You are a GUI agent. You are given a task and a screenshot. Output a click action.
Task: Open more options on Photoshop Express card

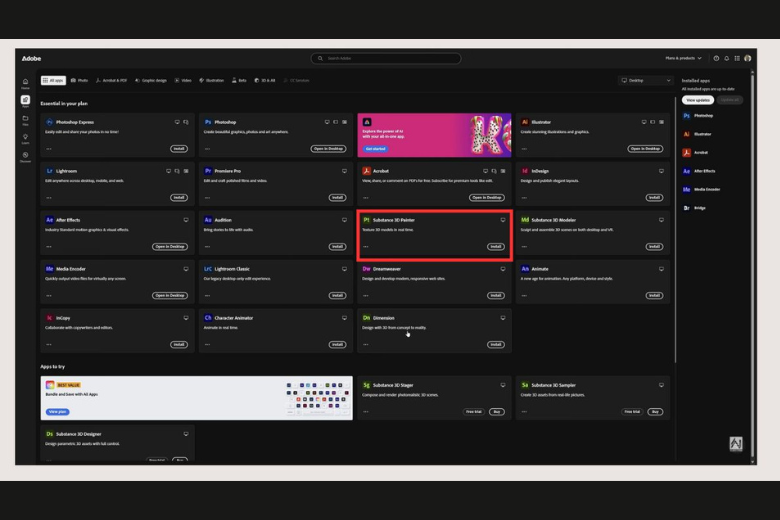(49, 149)
